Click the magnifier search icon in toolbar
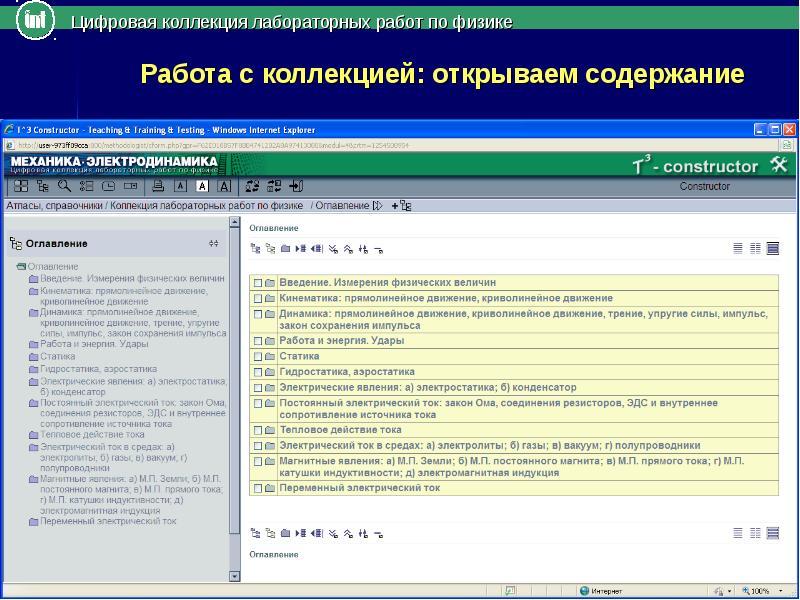 [62, 186]
